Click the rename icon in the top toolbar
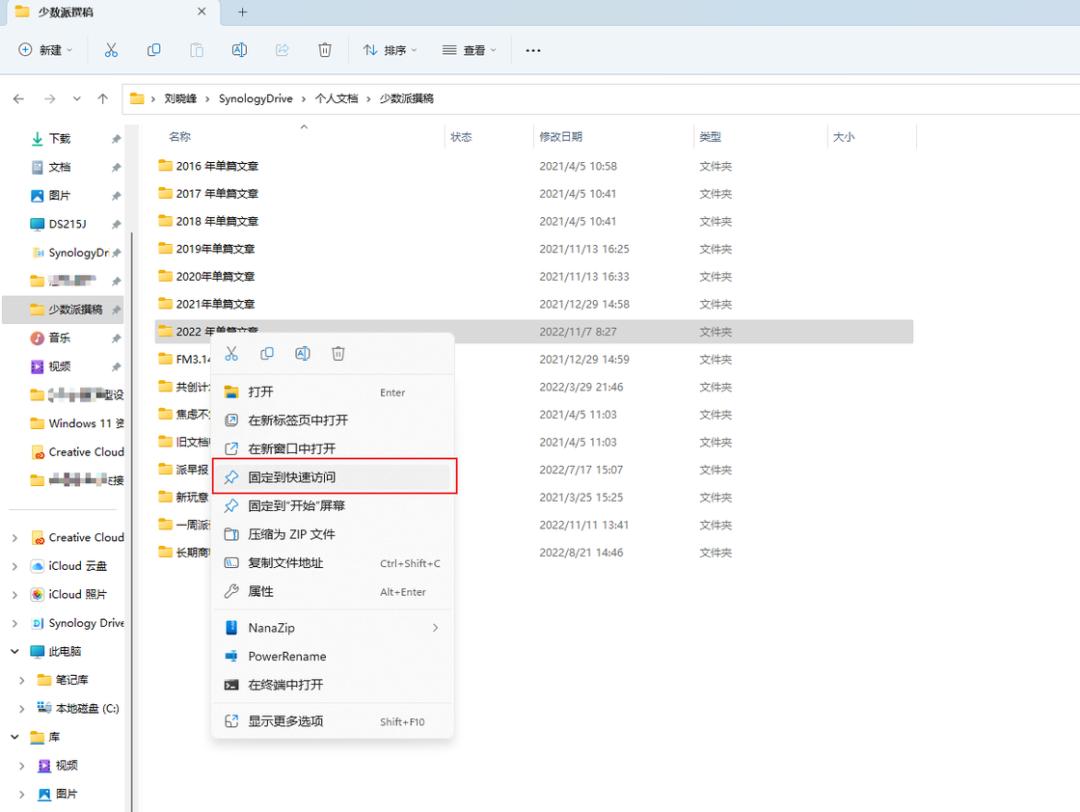This screenshot has height=812, width=1080. coord(239,50)
